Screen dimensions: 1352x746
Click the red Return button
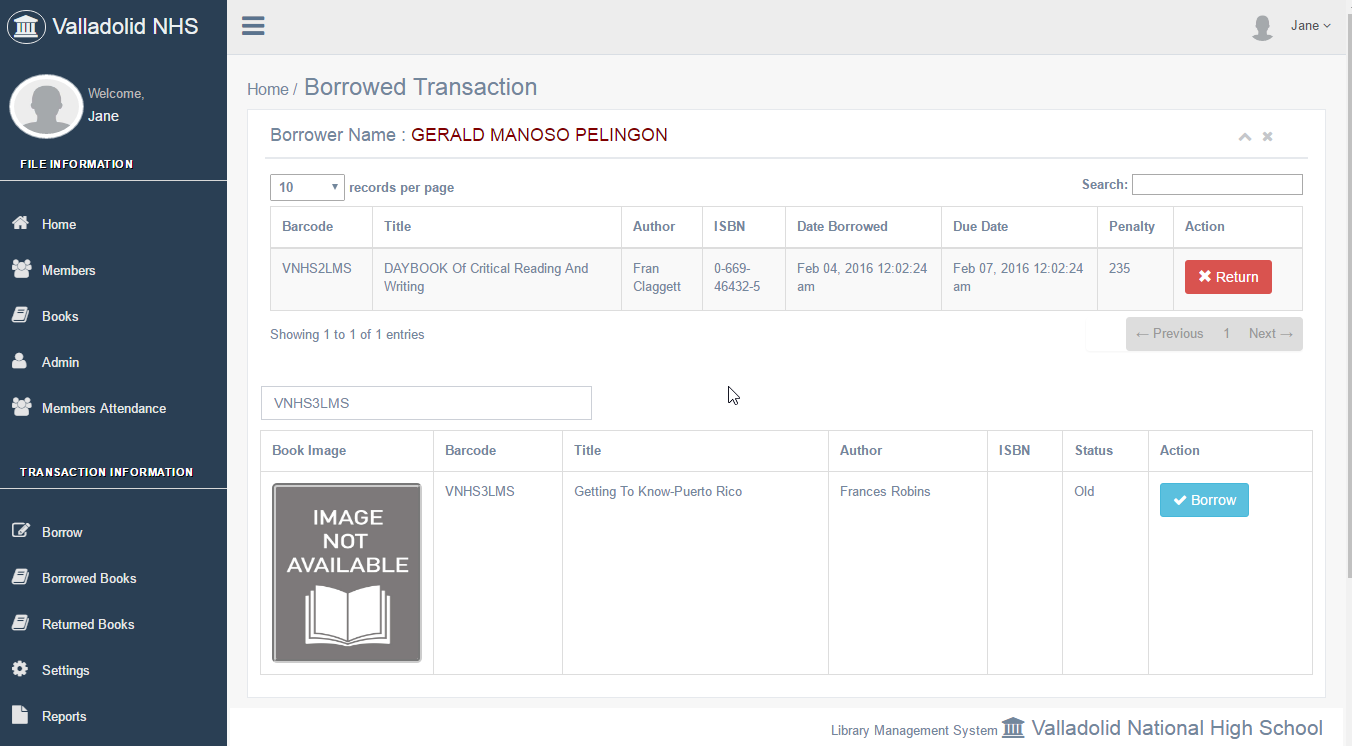click(x=1228, y=277)
